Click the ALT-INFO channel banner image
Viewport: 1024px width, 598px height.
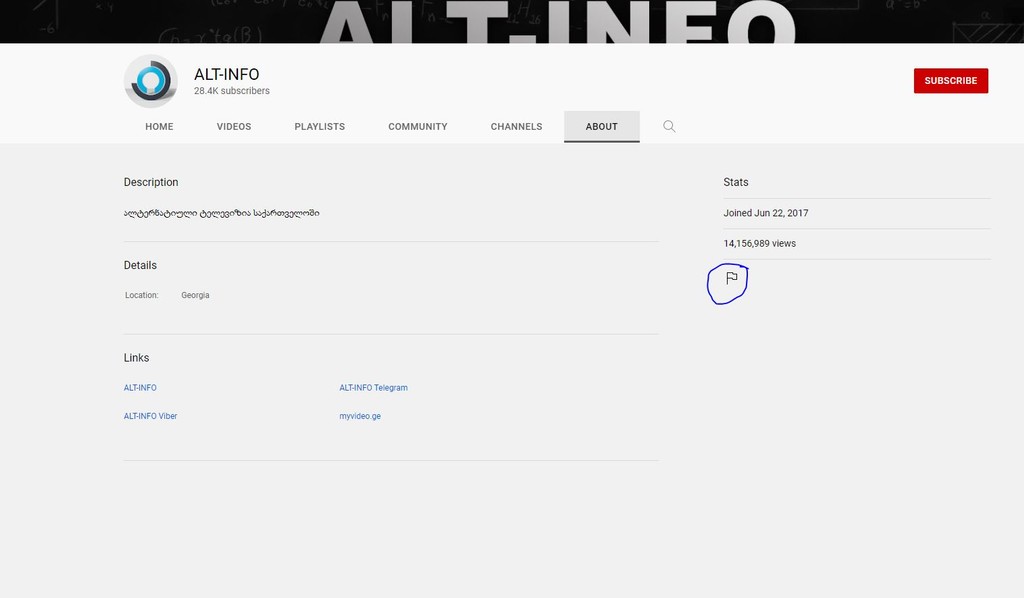(512, 22)
